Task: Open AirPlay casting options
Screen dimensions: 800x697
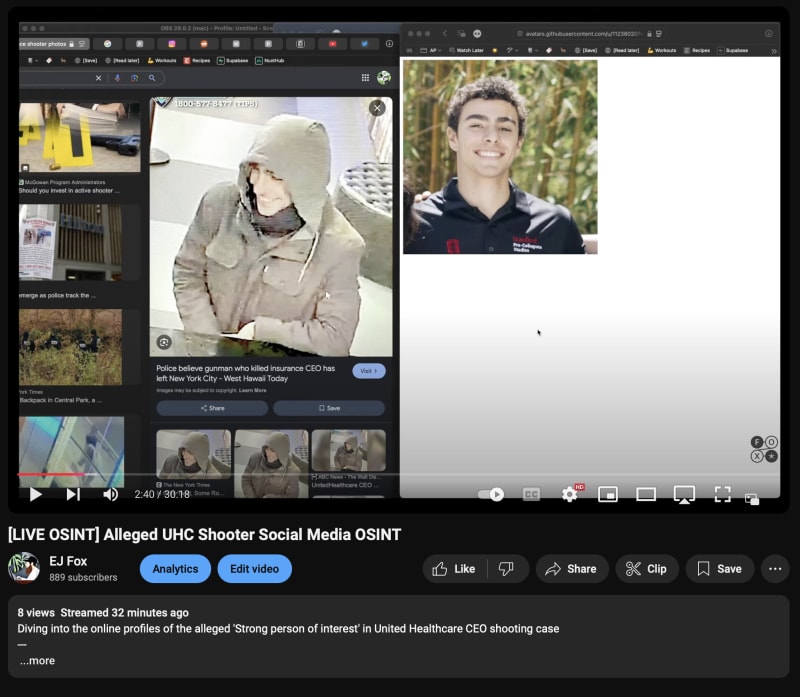Action: 684,494
